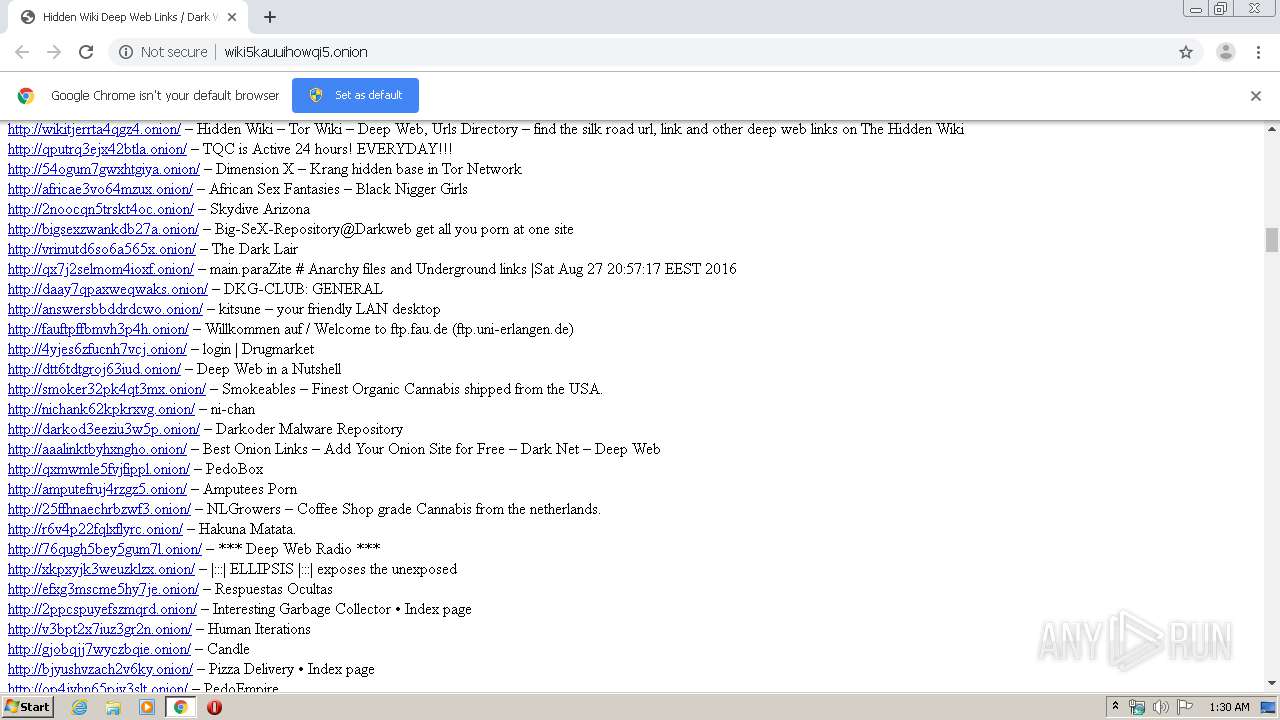Open the efxg3mscme5hy7je.onion link
Image resolution: width=1280 pixels, height=720 pixels.
pos(103,589)
